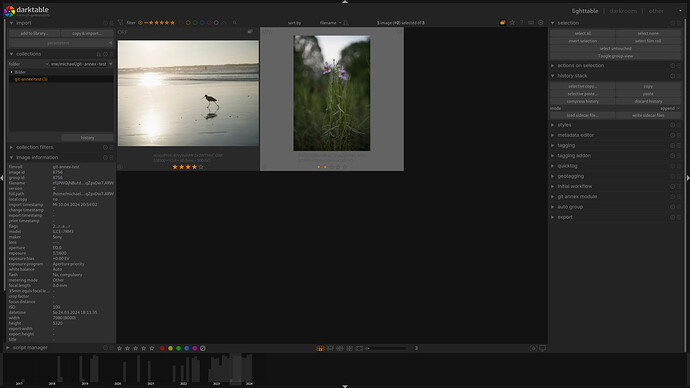Viewport: 690px width, 388px height.
Task: Open presets menu icon of import module
Action: coord(111,23)
